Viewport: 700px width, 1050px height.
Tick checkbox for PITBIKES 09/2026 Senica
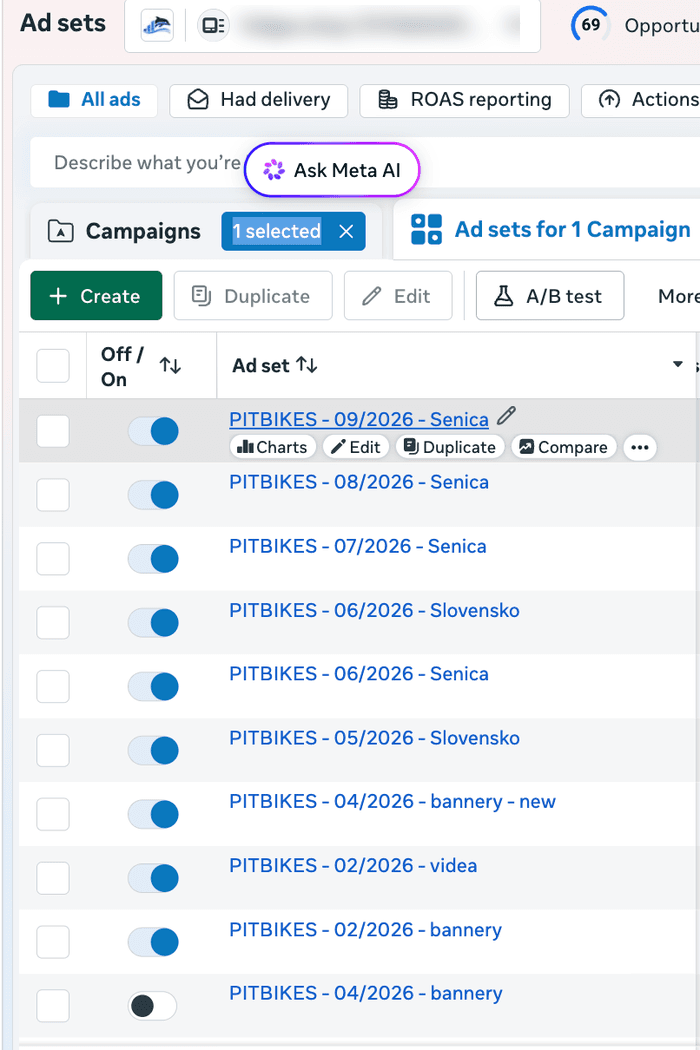[x=53, y=431]
